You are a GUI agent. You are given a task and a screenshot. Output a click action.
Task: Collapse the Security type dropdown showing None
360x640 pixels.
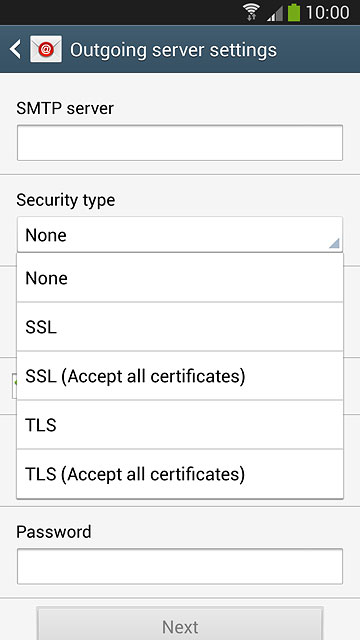pyautogui.click(x=180, y=235)
